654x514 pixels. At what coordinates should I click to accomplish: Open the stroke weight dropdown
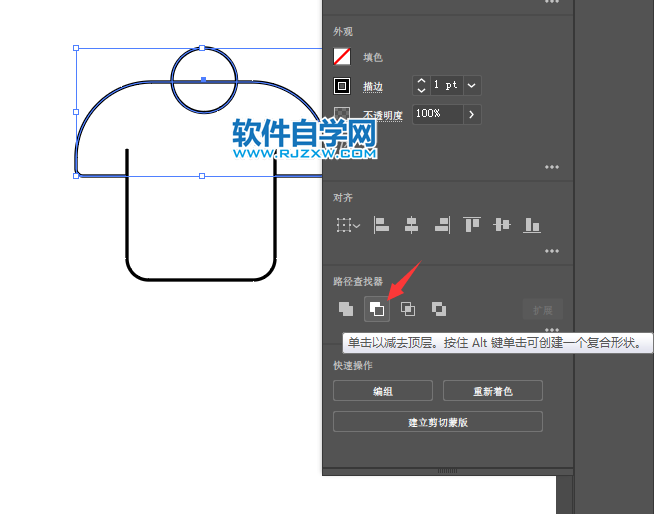[472, 86]
